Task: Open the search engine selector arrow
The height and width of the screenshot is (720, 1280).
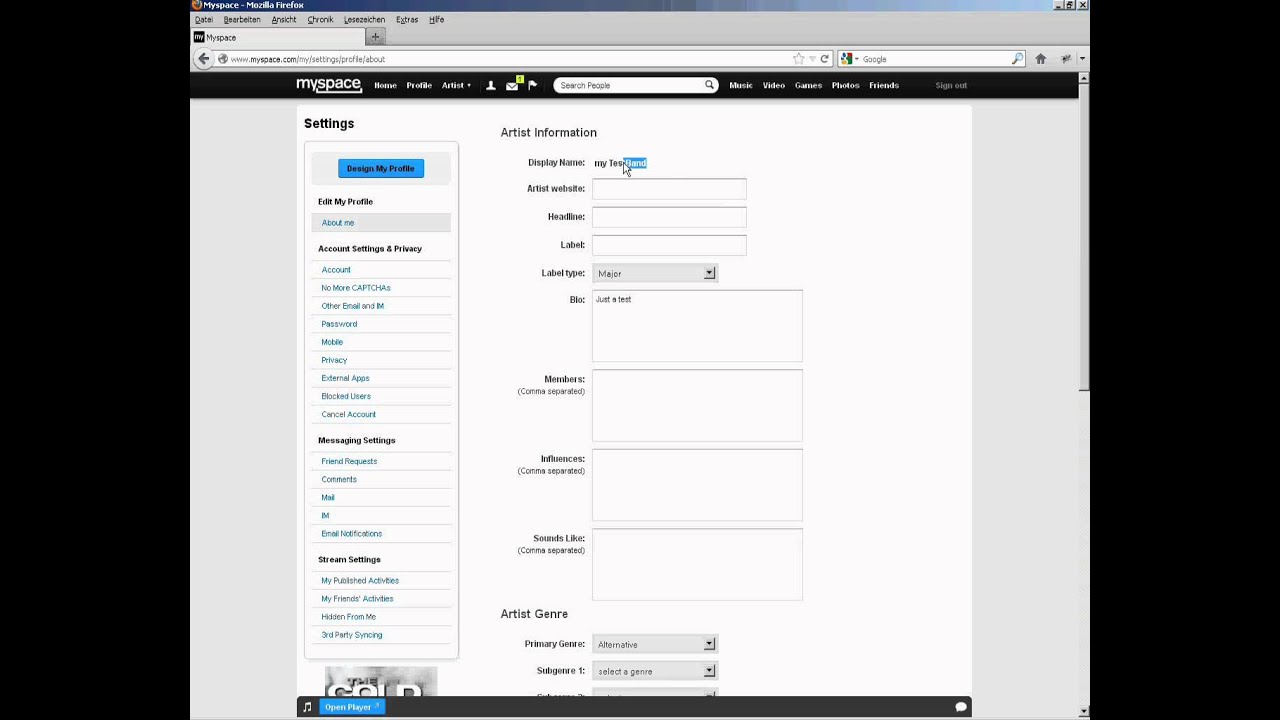Action: click(x=857, y=59)
